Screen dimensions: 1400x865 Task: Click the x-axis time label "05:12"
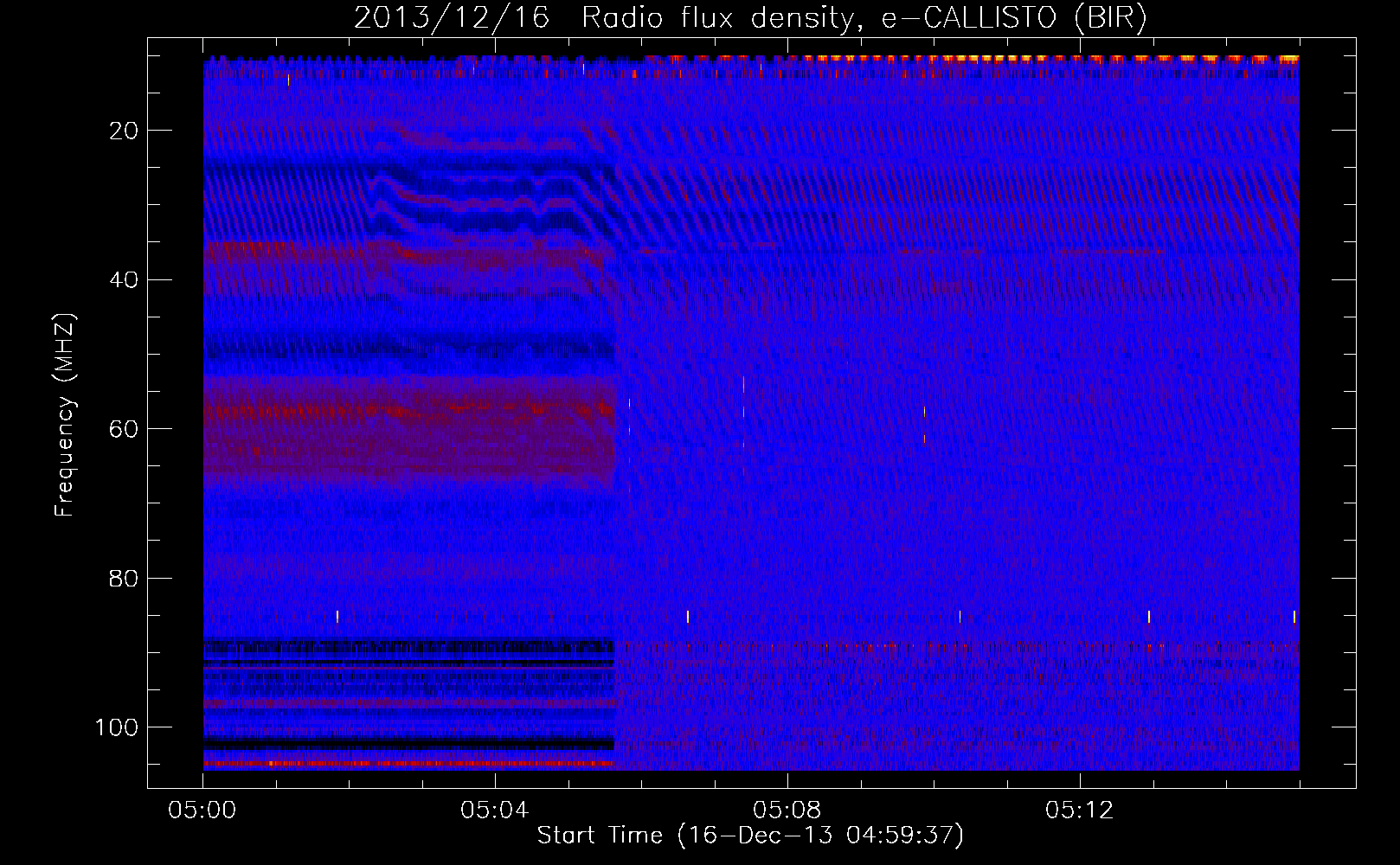(1079, 811)
